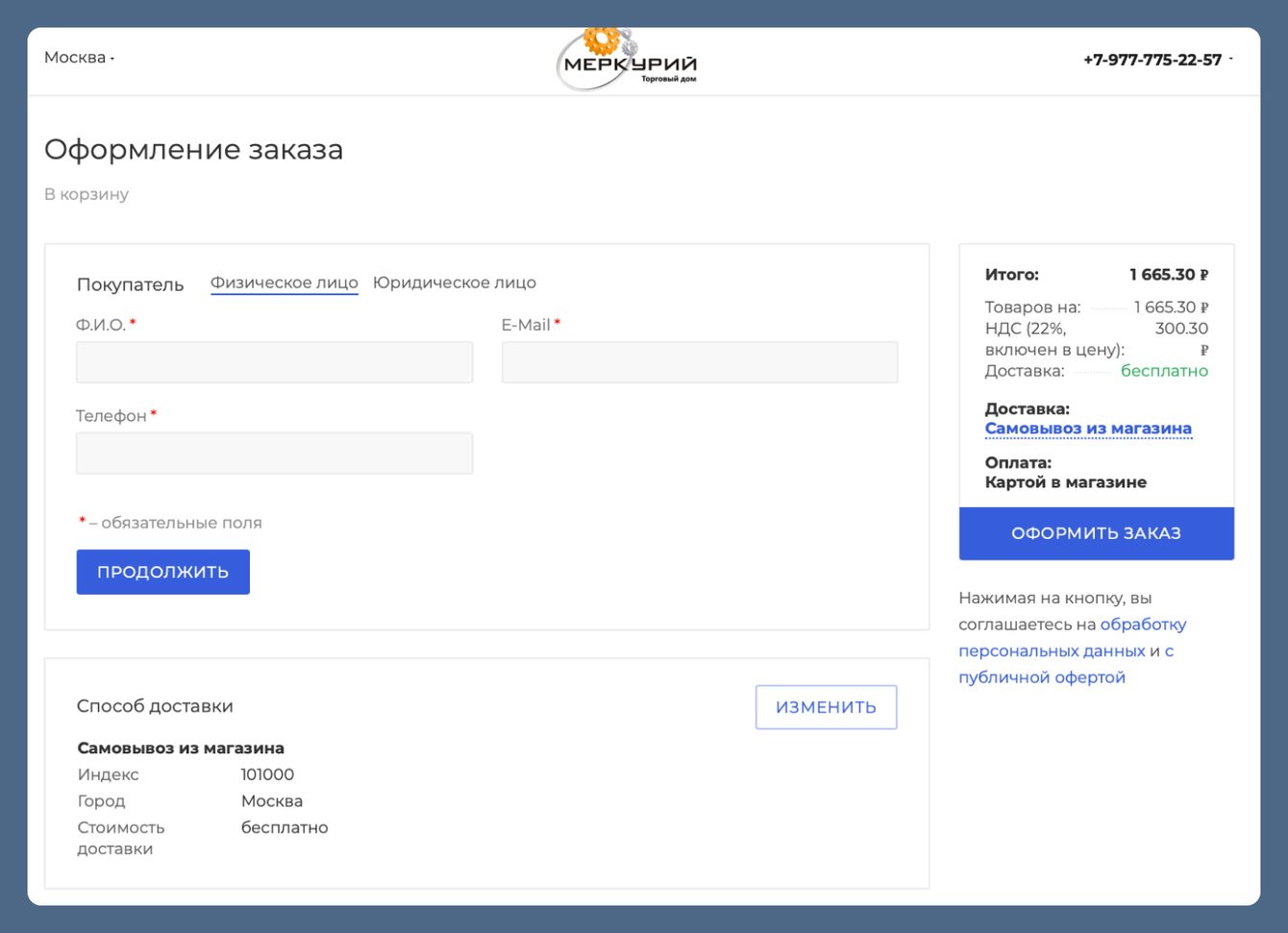Click phone number +7-977-775-22-57
Viewport: 1288px width, 933px height.
point(1152,60)
